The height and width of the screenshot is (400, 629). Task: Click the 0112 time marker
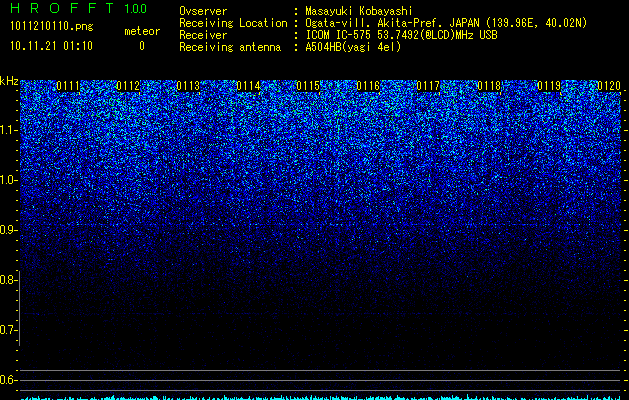pyautogui.click(x=128, y=86)
